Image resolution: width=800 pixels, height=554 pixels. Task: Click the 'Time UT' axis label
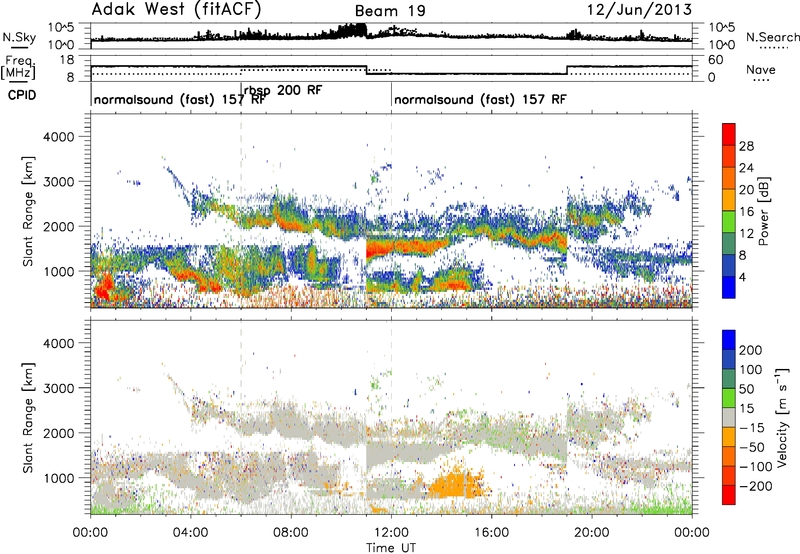click(x=391, y=548)
